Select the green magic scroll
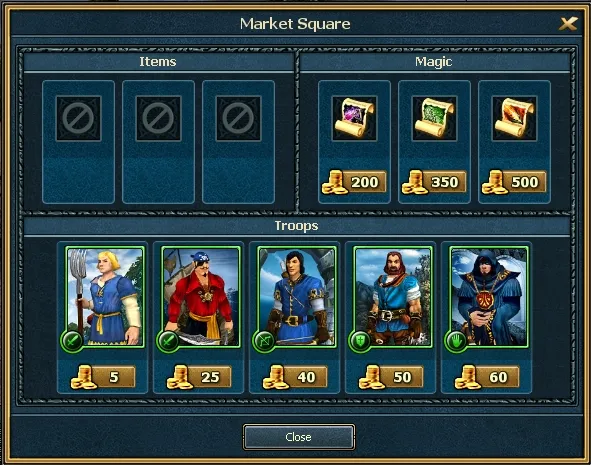This screenshot has width=591, height=465. tap(434, 118)
